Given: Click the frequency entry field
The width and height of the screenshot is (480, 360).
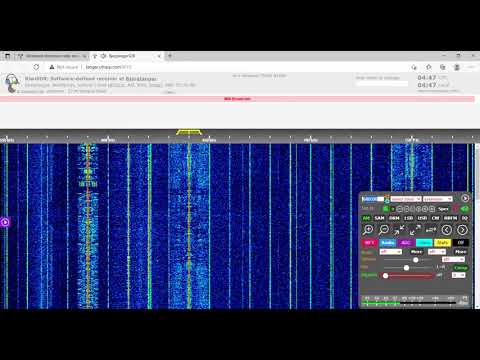Looking at the screenshot, I should point(373,199).
